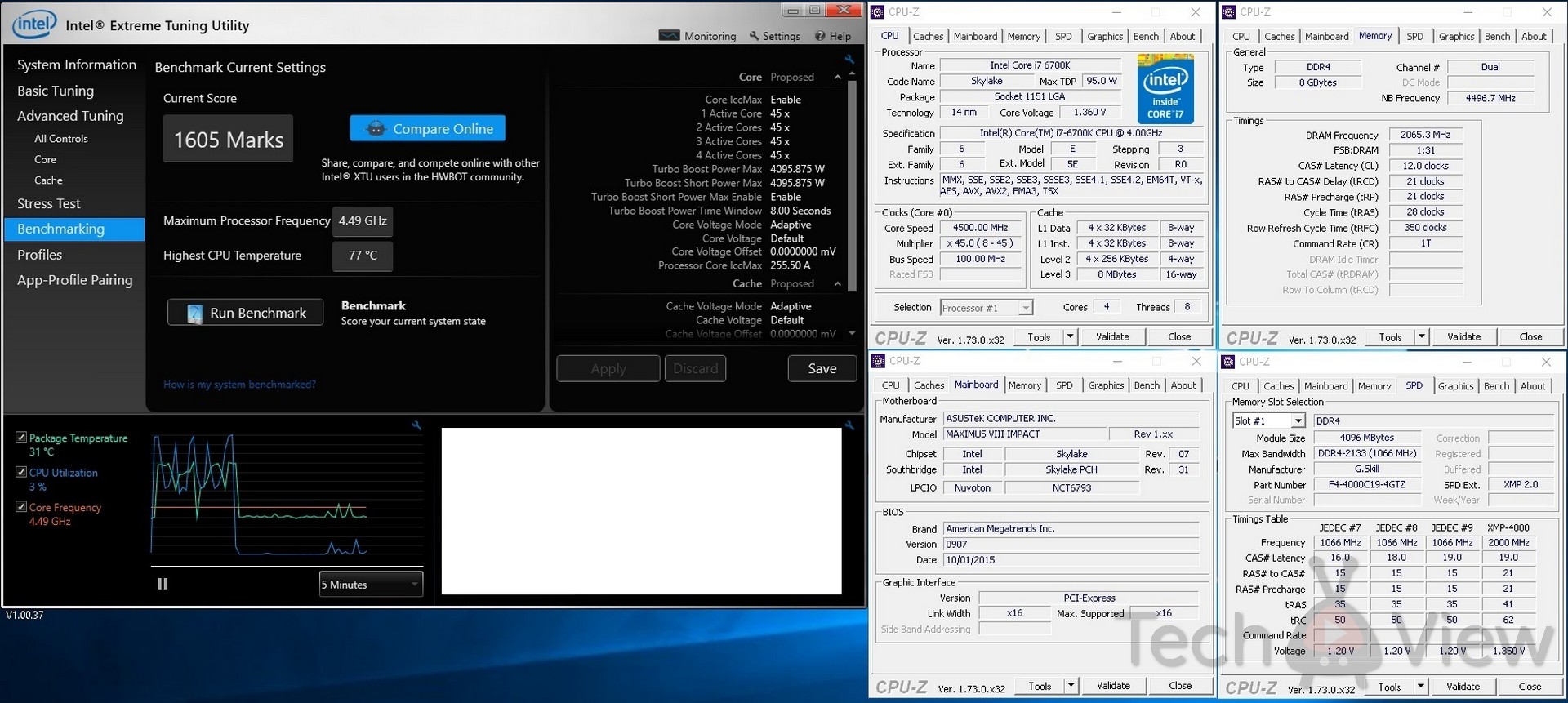
Task: Open the Tools dropdown arrow in CPU-Z Memory window
Action: click(x=1421, y=336)
